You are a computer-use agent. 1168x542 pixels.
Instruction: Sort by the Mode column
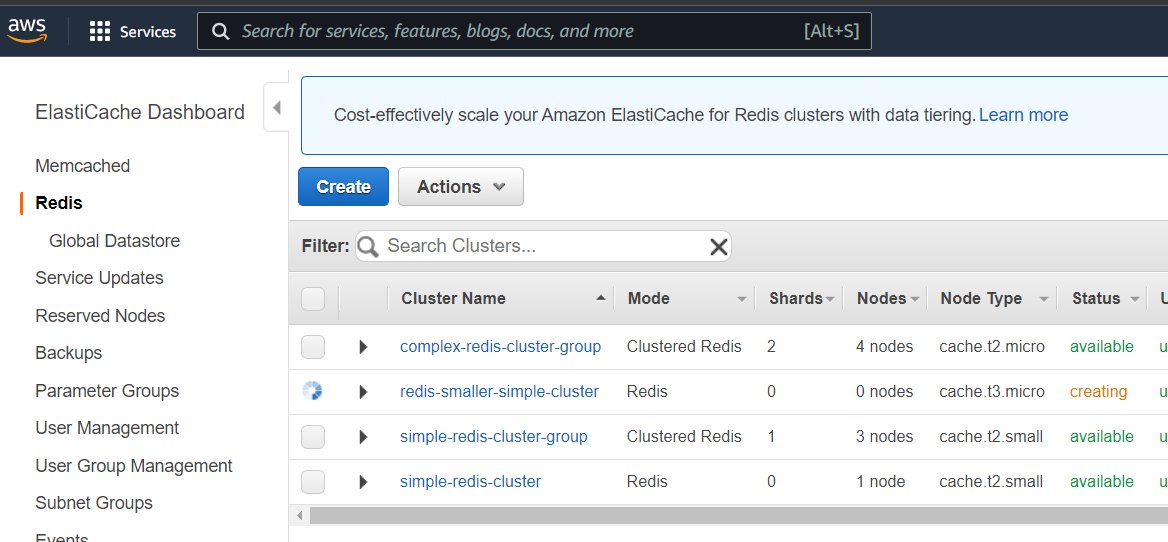[x=685, y=299]
